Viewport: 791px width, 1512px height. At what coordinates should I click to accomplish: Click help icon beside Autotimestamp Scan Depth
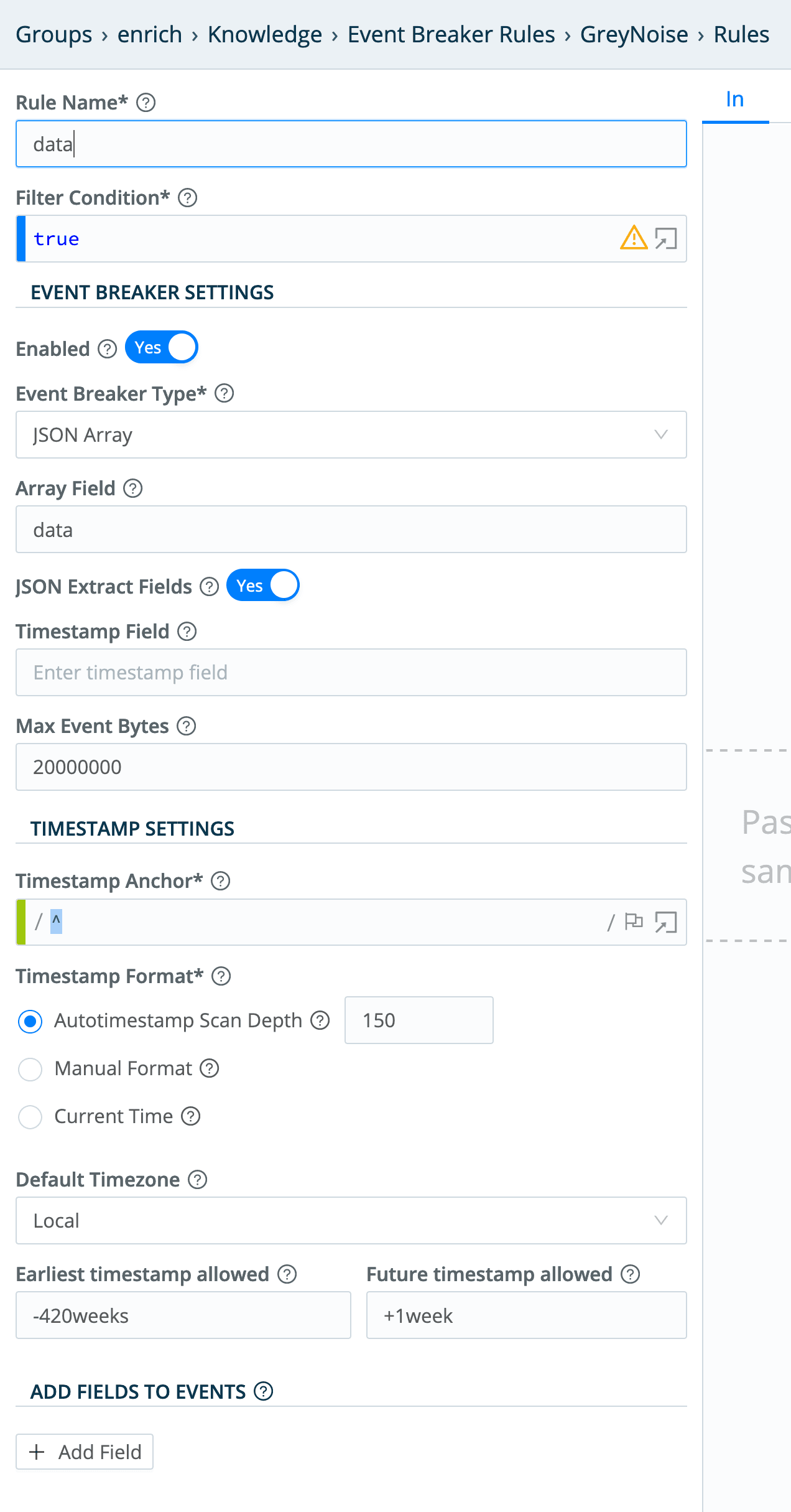320,1020
